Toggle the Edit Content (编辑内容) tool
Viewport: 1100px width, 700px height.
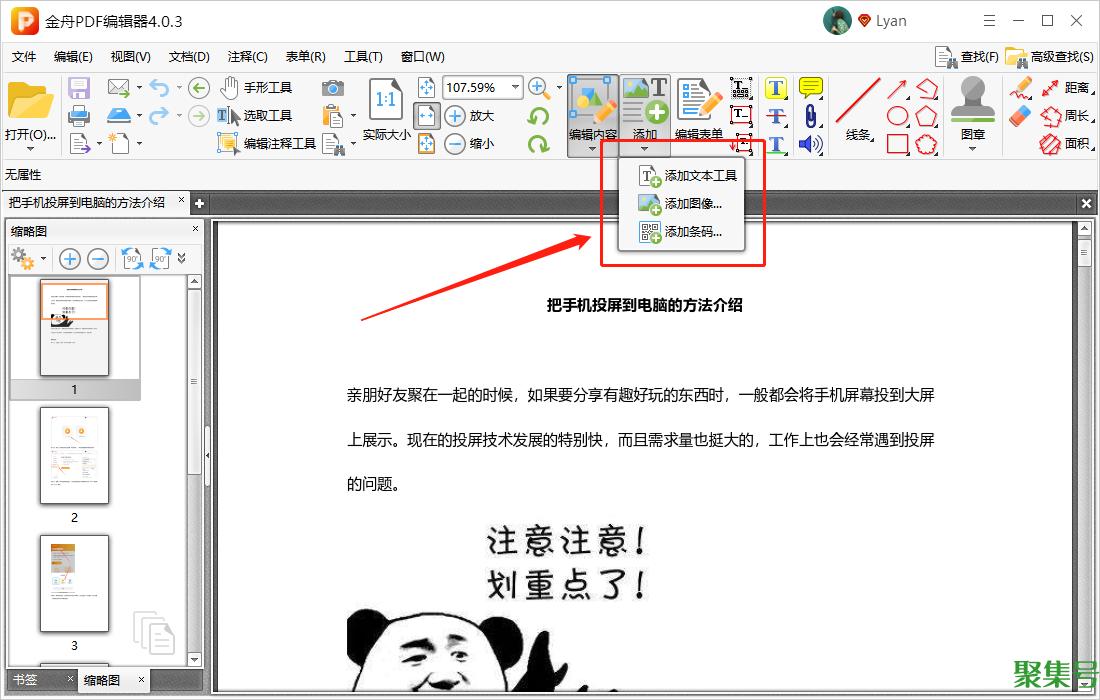pos(593,110)
